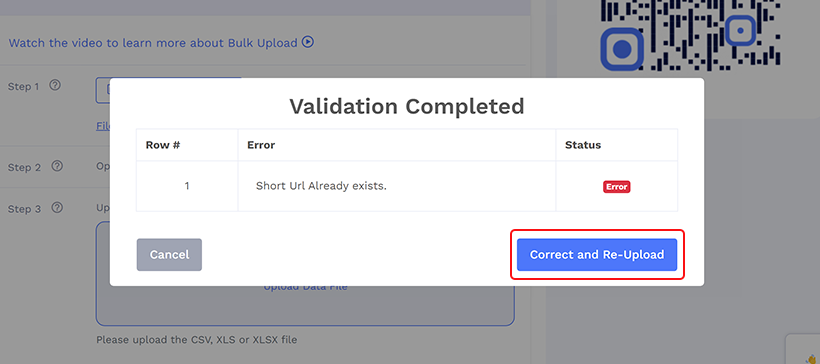Select the row number 1 cell
This screenshot has height=364, width=820.
pyautogui.click(x=187, y=186)
